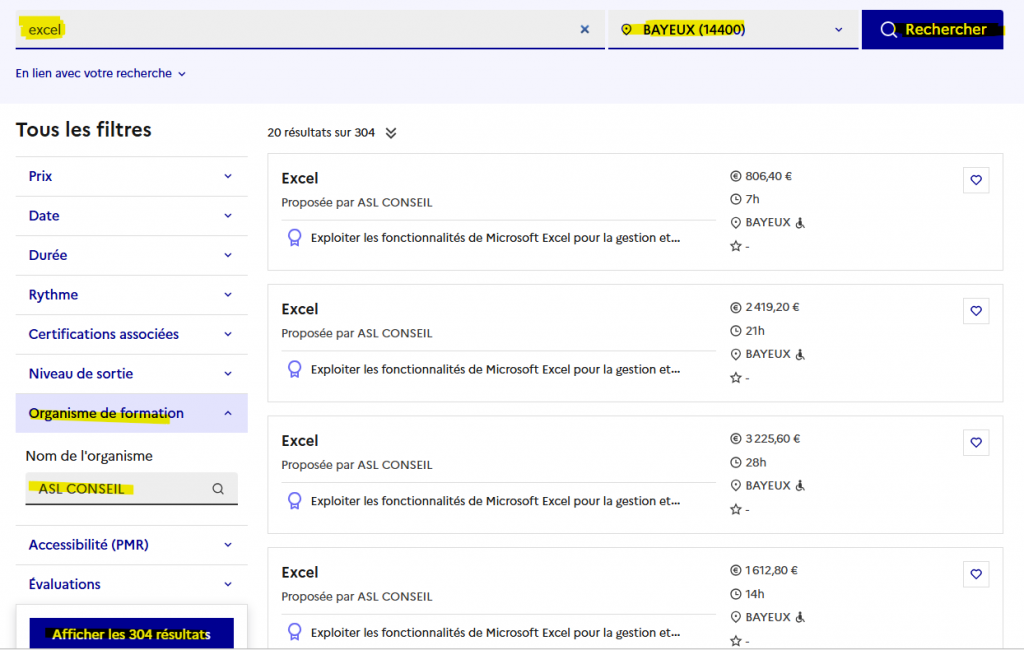Expand the Date filter
The width and height of the screenshot is (1024, 650).
coord(131,216)
